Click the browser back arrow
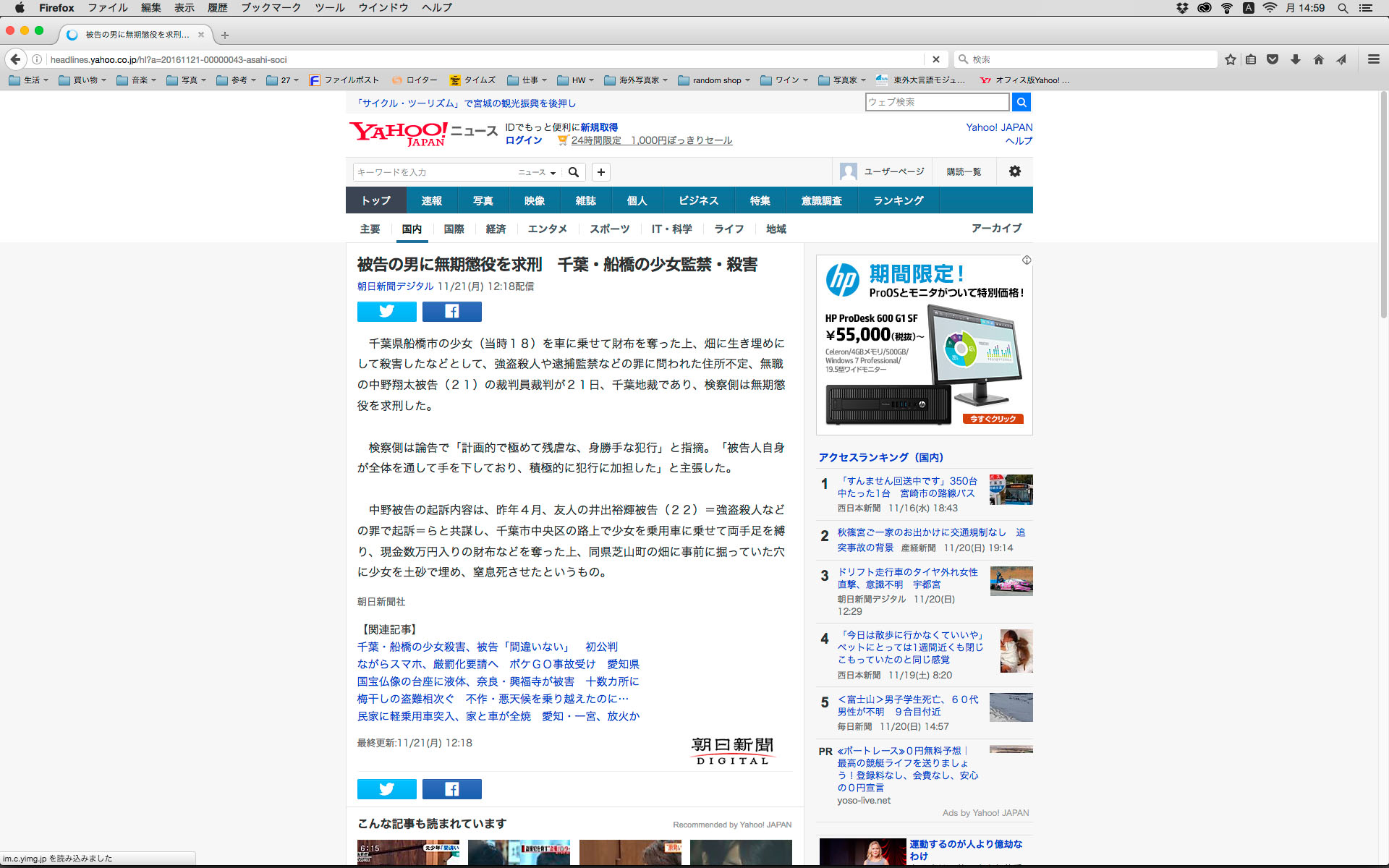1389x868 pixels. coord(16,59)
